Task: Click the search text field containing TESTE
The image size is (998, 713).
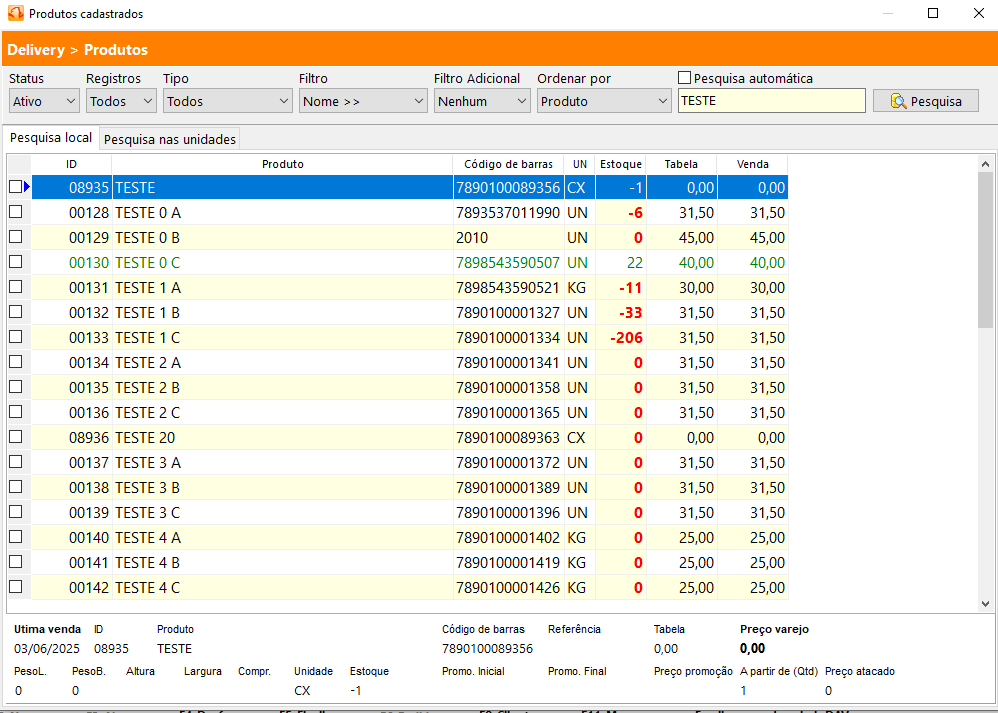Action: 770,101
